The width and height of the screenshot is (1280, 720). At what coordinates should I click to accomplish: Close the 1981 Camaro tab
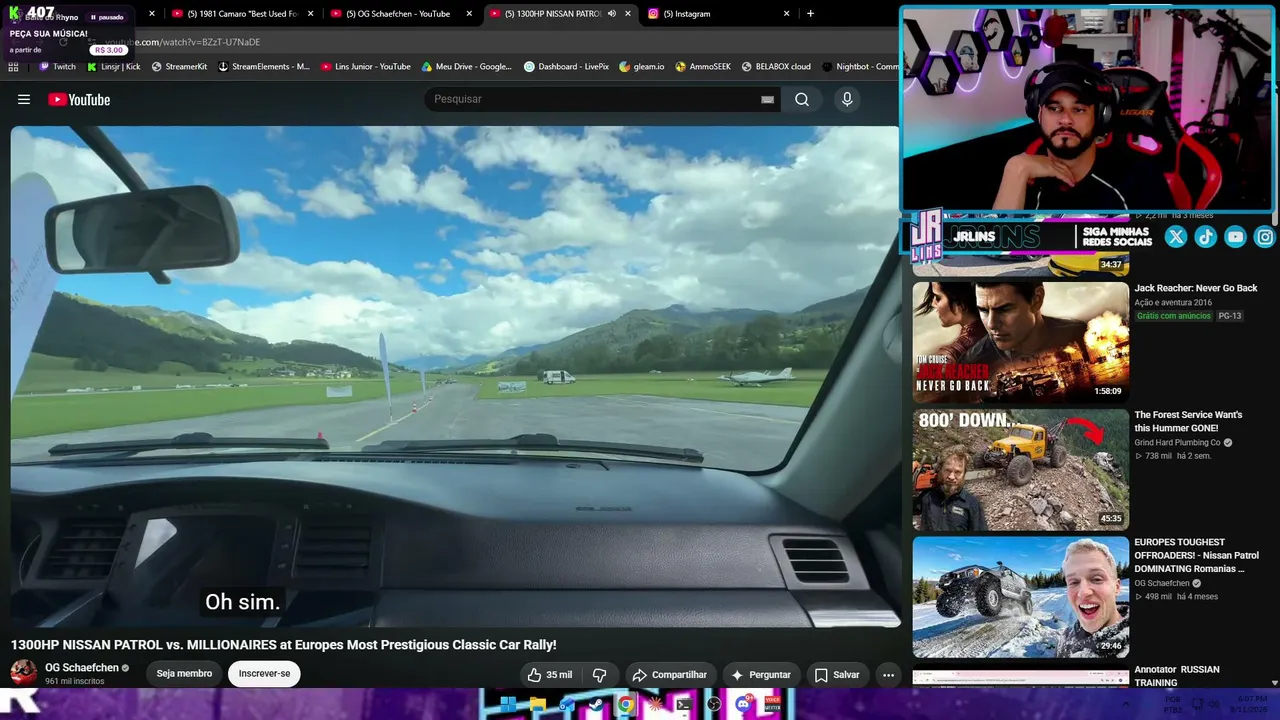(310, 14)
